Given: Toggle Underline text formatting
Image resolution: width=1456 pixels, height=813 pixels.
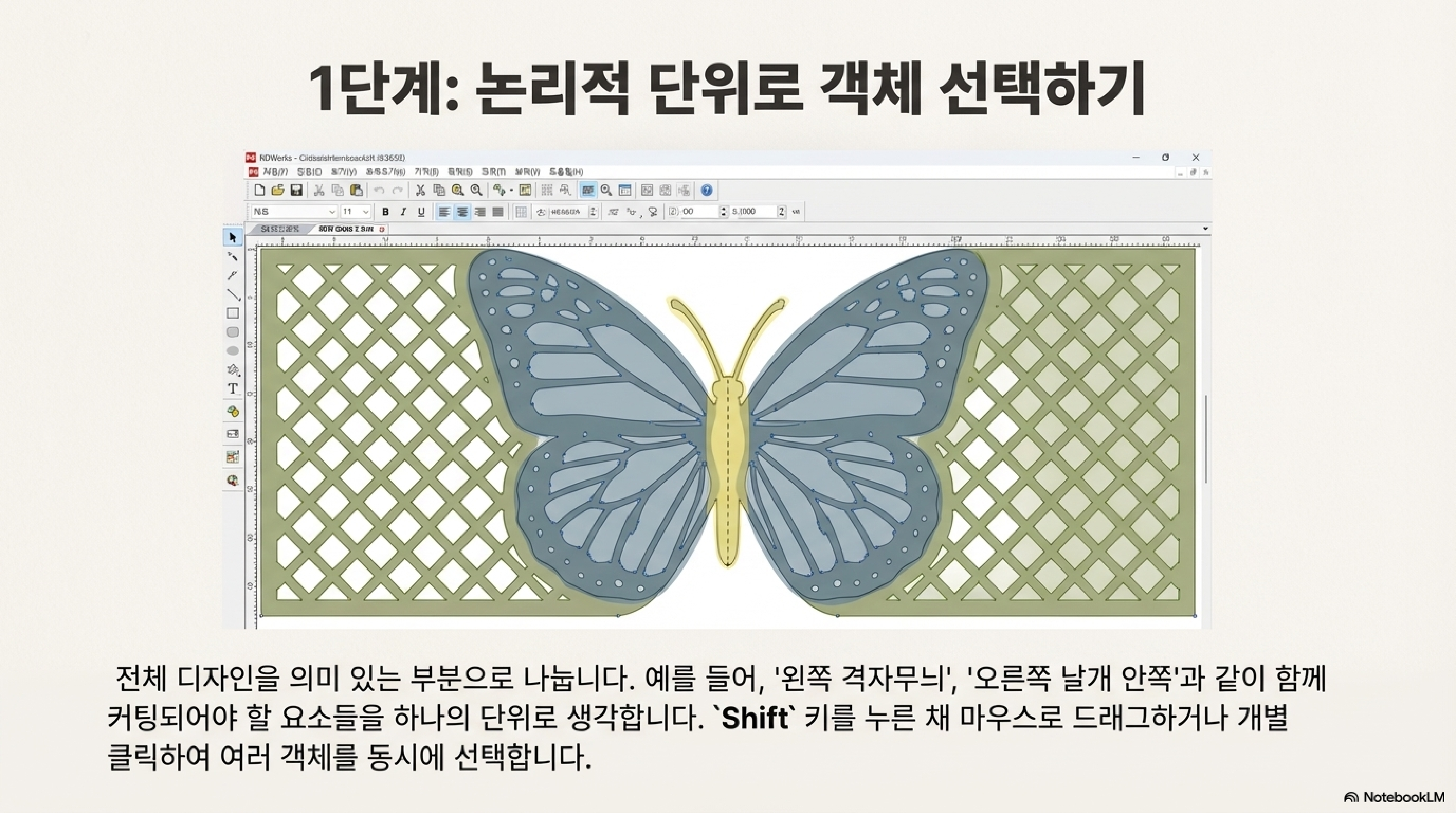Looking at the screenshot, I should pyautogui.click(x=421, y=212).
